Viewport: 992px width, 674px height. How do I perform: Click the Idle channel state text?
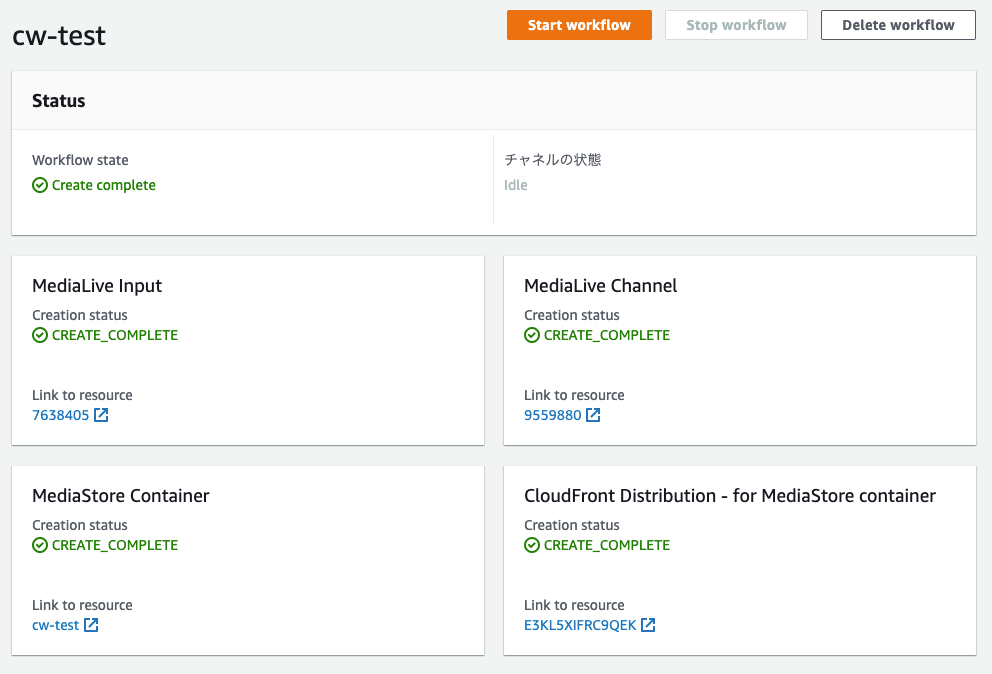pos(516,185)
